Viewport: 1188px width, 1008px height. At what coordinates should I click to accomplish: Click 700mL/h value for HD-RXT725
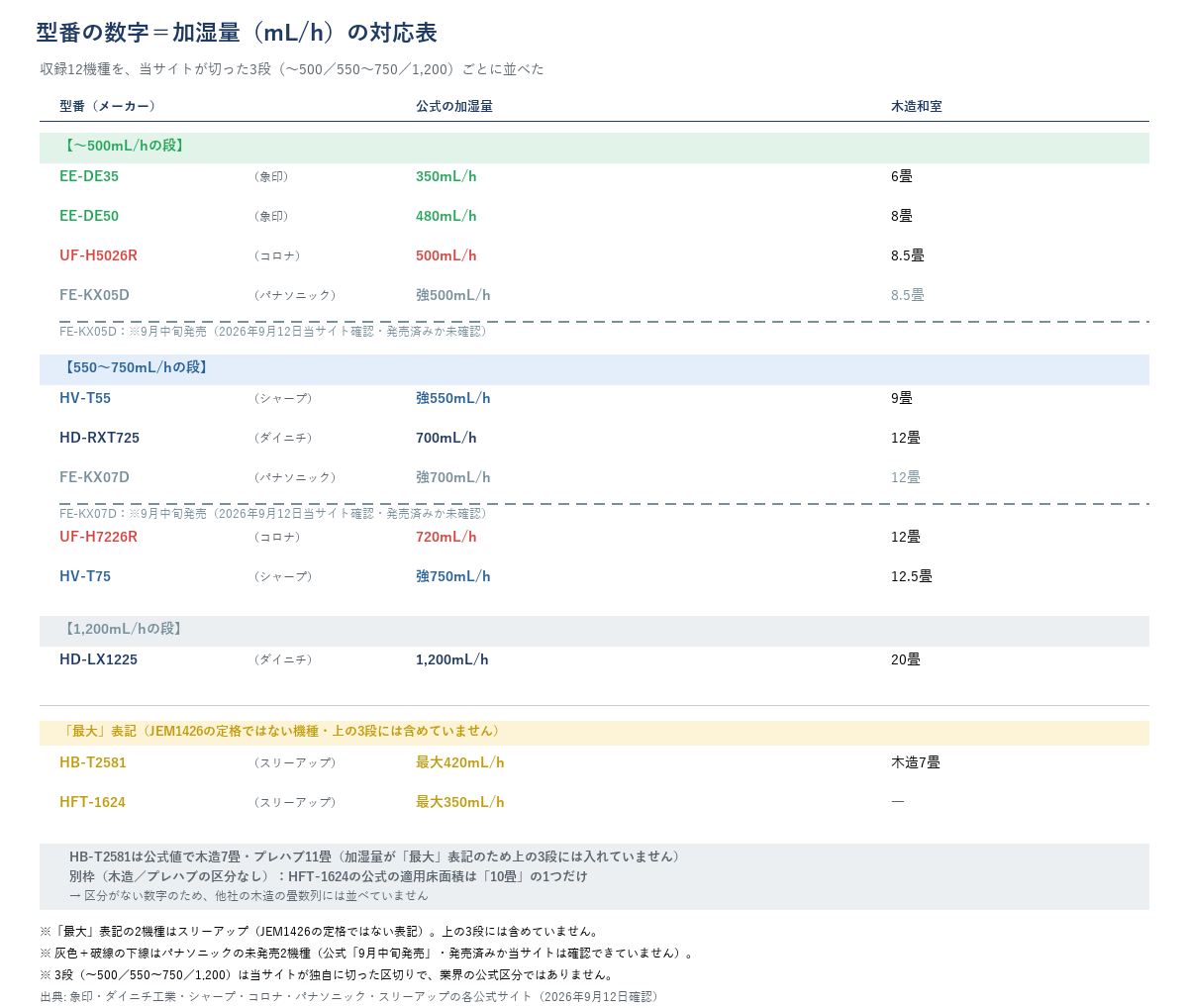[446, 438]
